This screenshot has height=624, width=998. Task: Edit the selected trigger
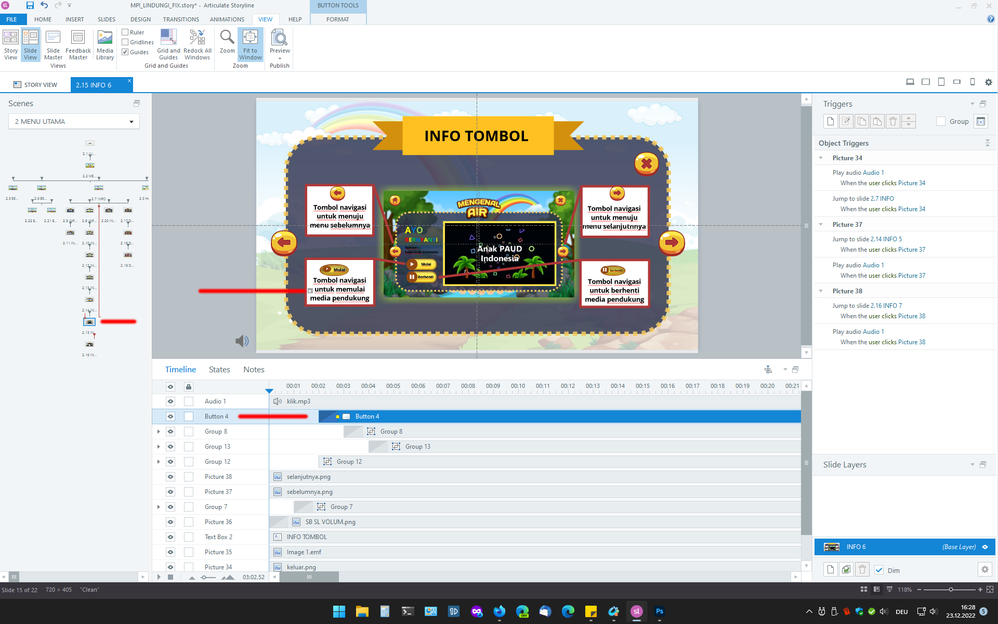[846, 122]
